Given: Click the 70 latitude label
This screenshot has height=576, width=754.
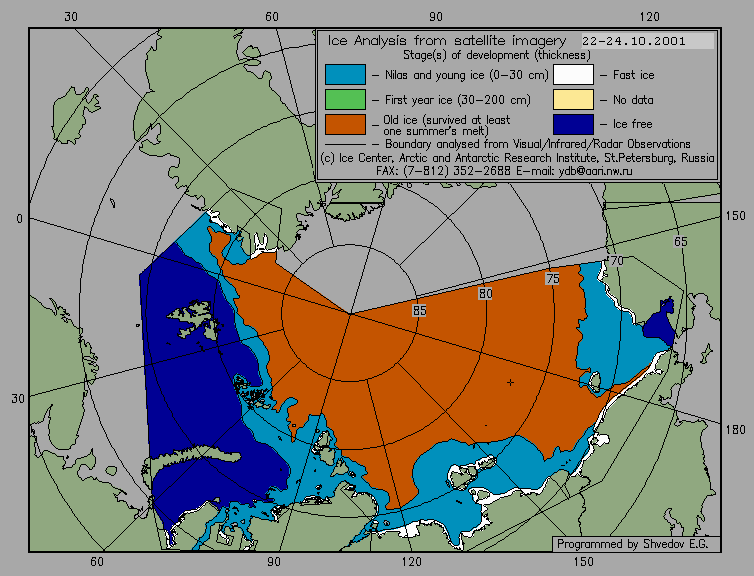Looking at the screenshot, I should point(616,261).
